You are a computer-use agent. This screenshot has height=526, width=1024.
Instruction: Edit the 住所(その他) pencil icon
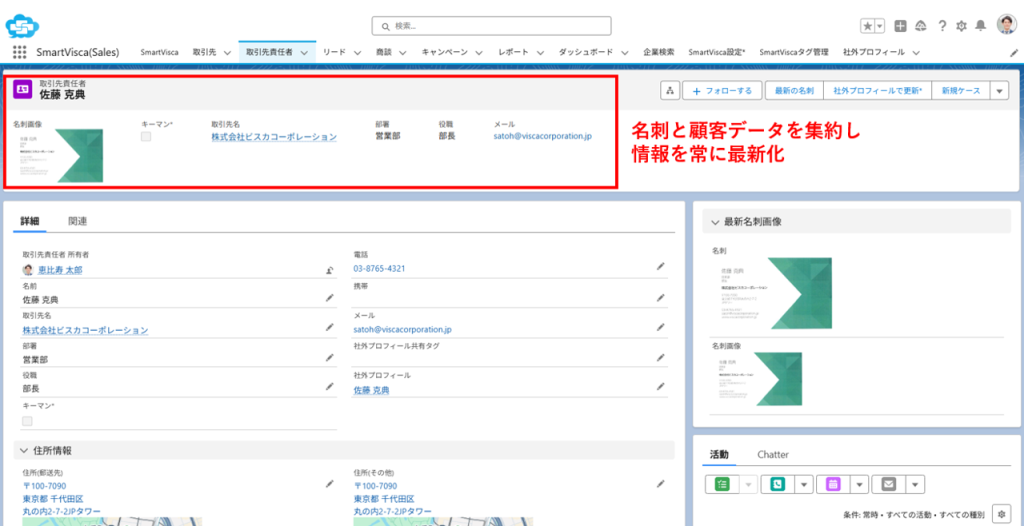pyautogui.click(x=661, y=484)
